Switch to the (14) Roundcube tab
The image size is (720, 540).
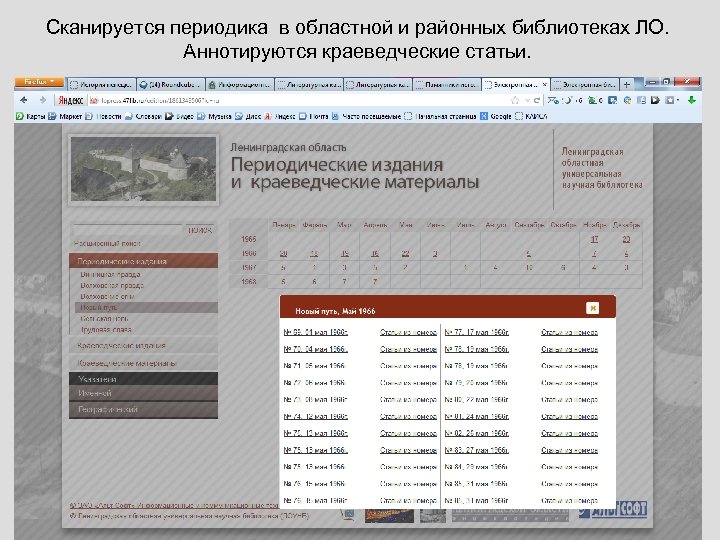click(x=171, y=84)
